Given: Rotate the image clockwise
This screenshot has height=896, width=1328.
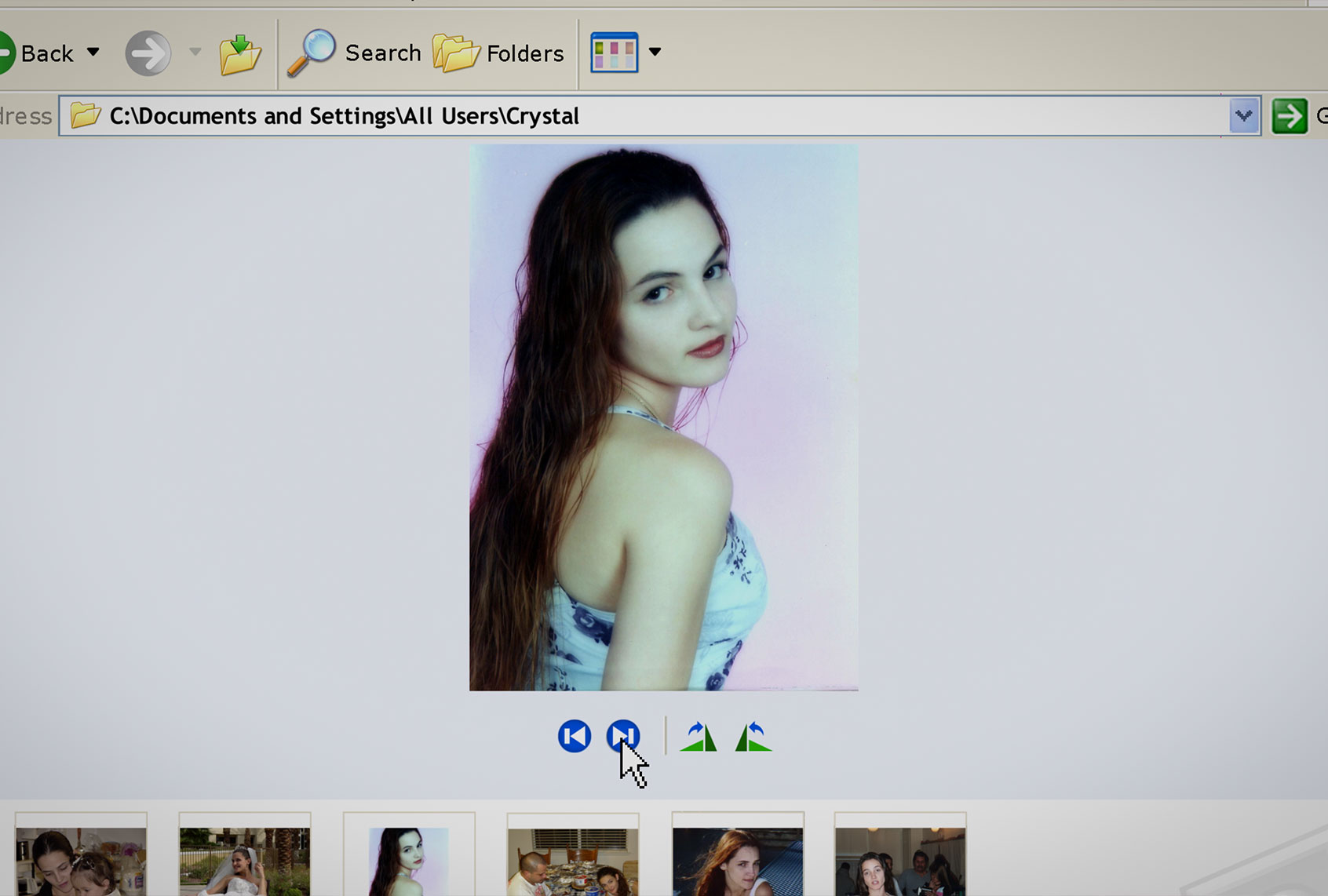Looking at the screenshot, I should [699, 736].
